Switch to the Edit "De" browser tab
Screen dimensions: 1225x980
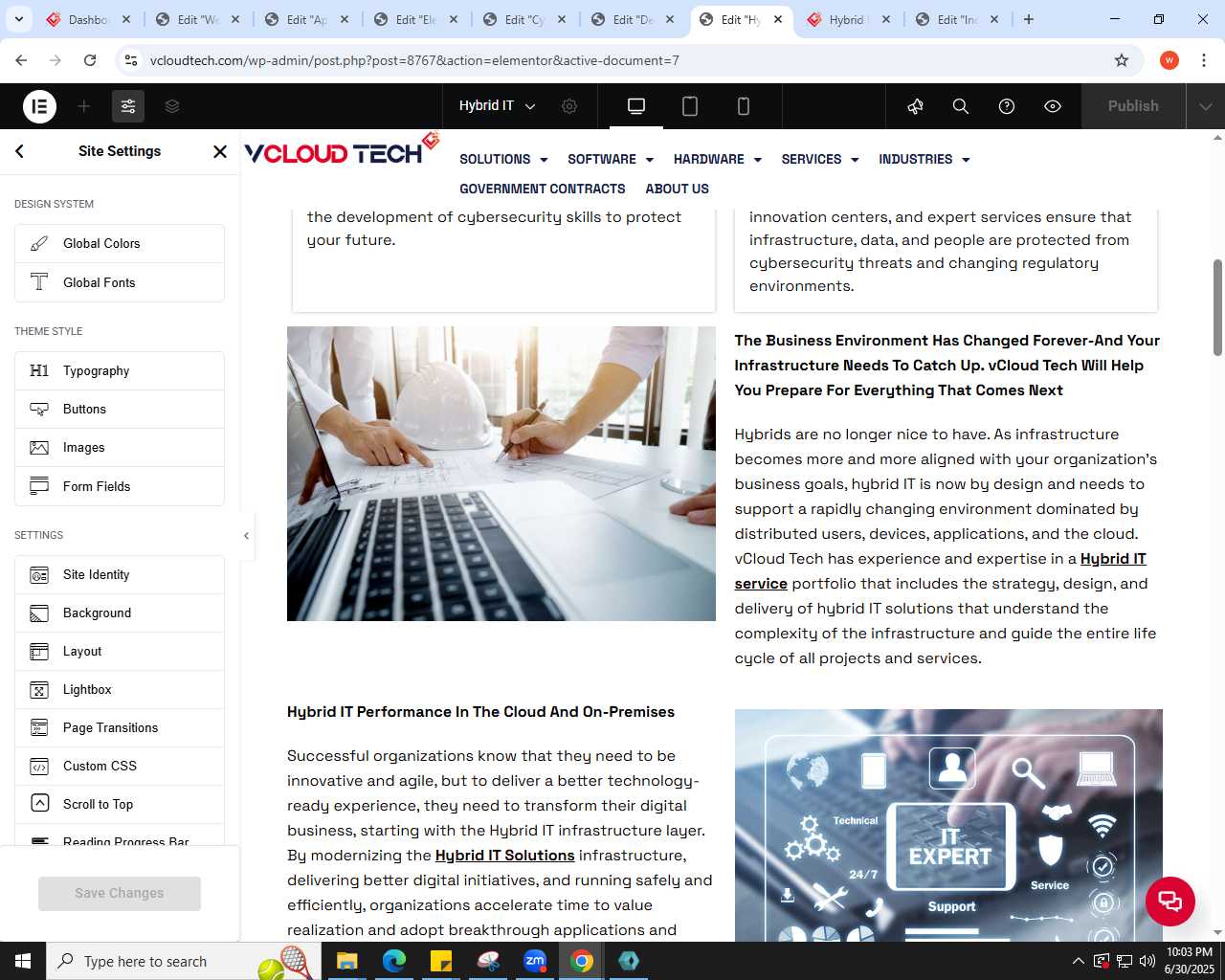coord(634,19)
